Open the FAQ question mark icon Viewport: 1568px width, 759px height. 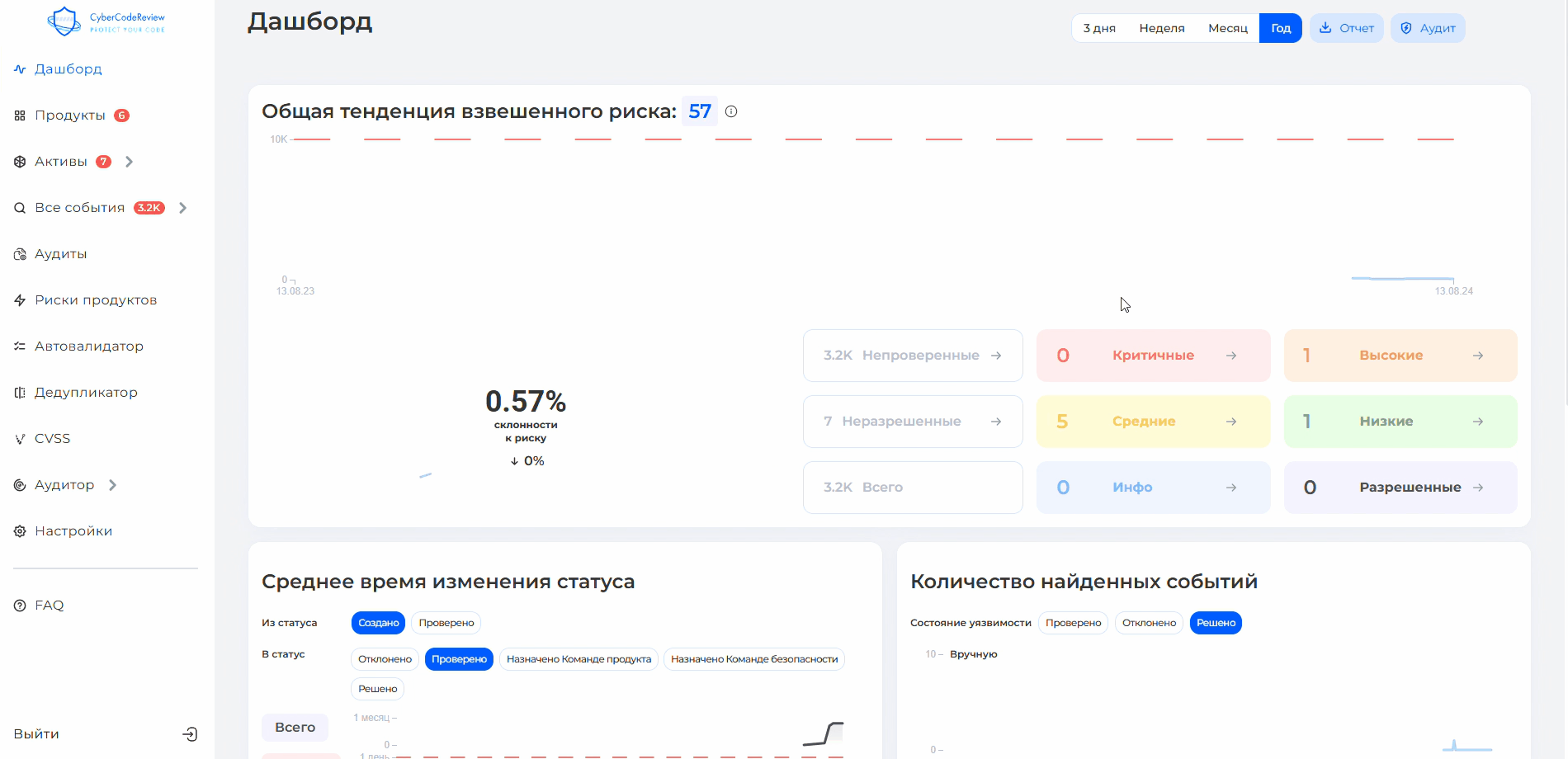click(x=20, y=606)
